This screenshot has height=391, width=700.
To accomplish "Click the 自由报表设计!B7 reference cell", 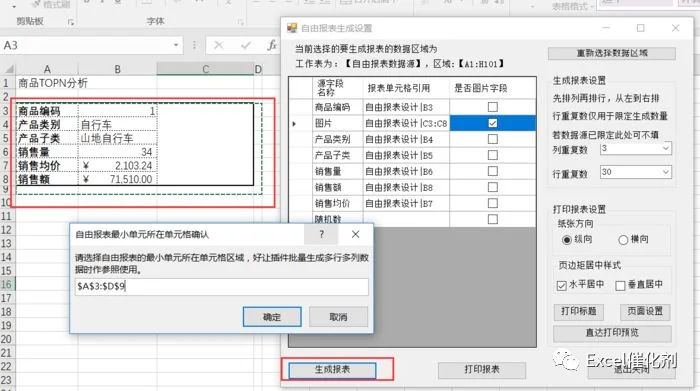I will click(406, 204).
